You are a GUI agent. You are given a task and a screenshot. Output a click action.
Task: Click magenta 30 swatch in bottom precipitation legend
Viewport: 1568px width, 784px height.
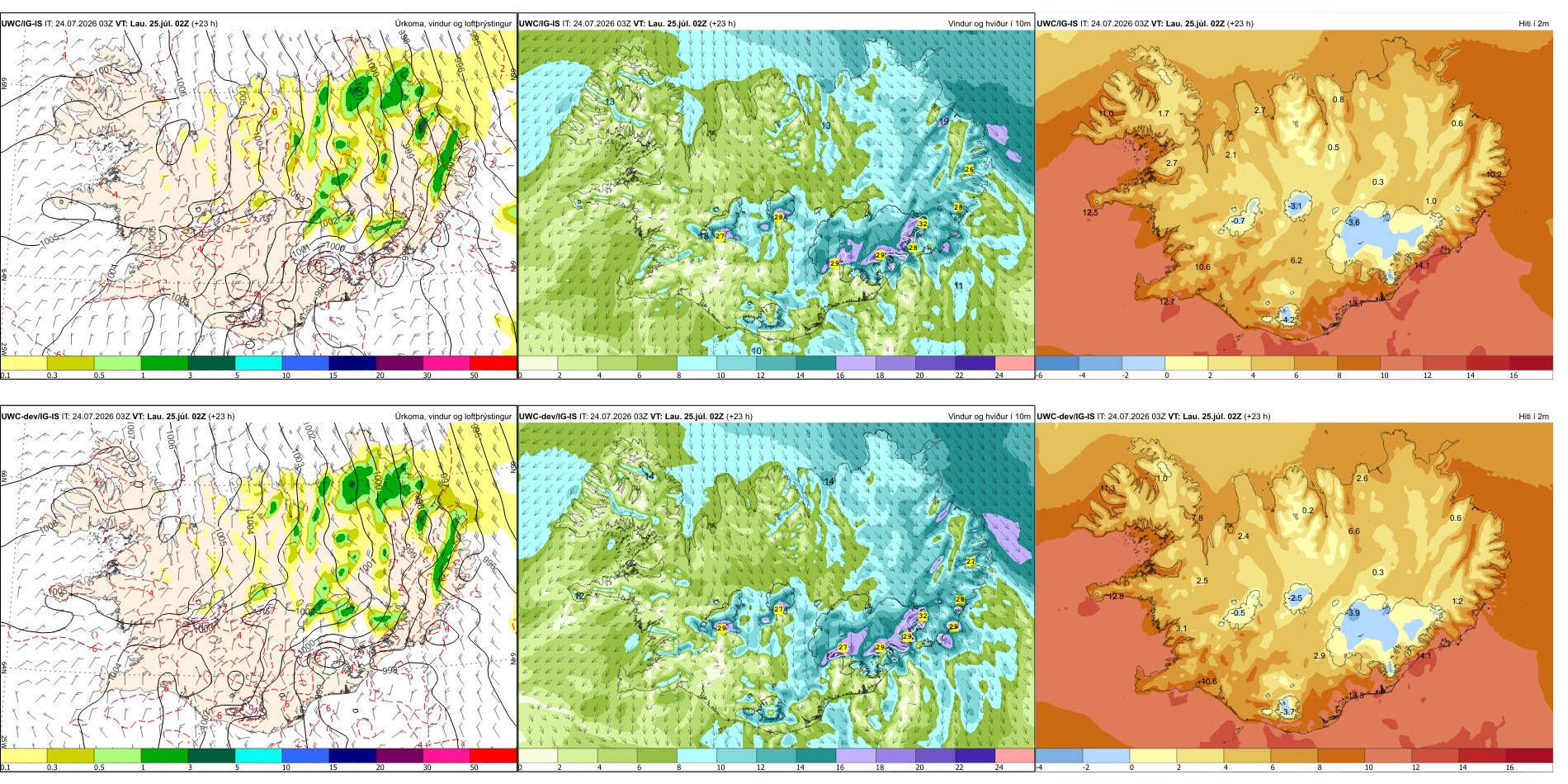(446, 755)
